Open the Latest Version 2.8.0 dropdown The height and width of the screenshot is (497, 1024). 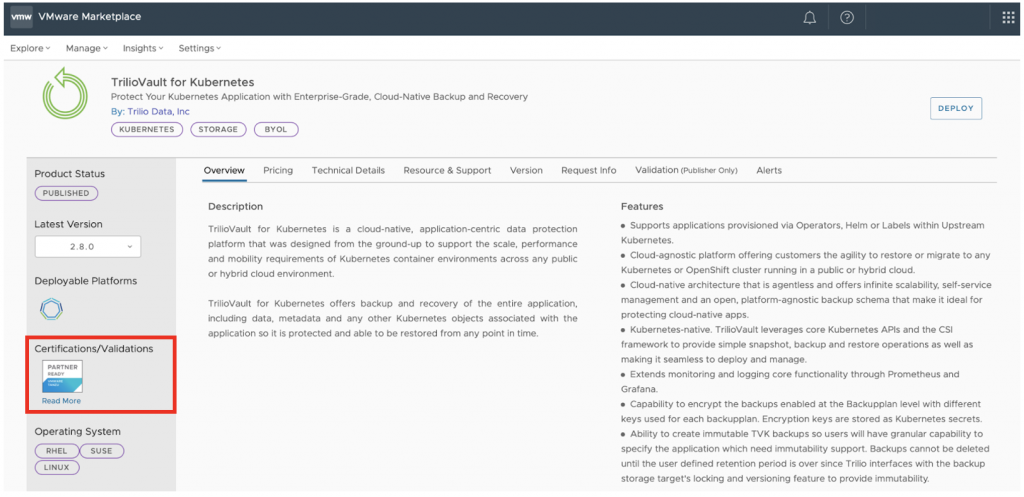(88, 247)
